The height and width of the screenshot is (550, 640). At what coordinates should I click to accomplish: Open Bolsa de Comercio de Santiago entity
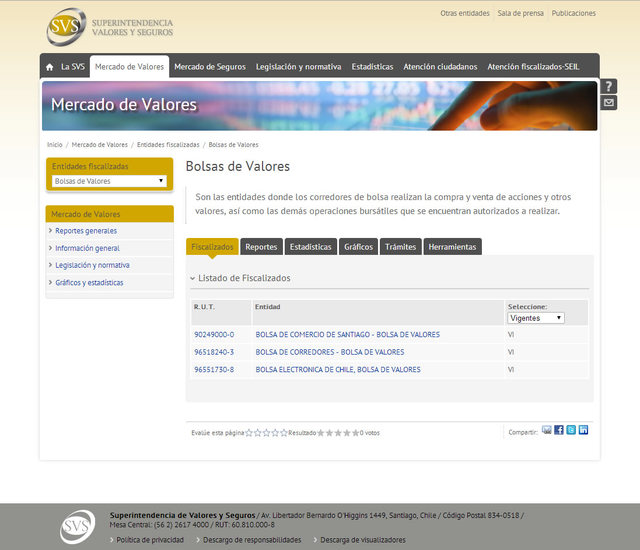click(x=348, y=335)
